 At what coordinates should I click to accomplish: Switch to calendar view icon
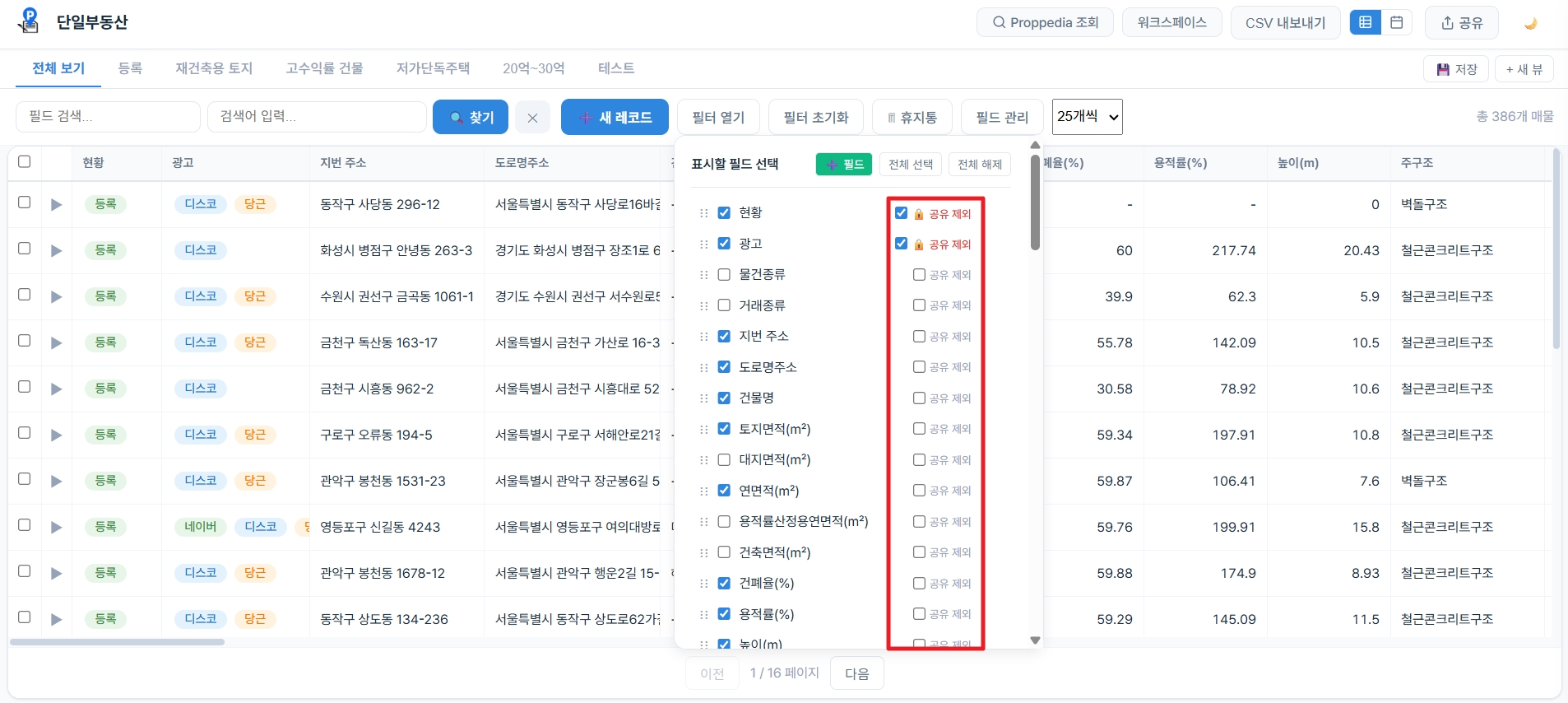[1397, 22]
